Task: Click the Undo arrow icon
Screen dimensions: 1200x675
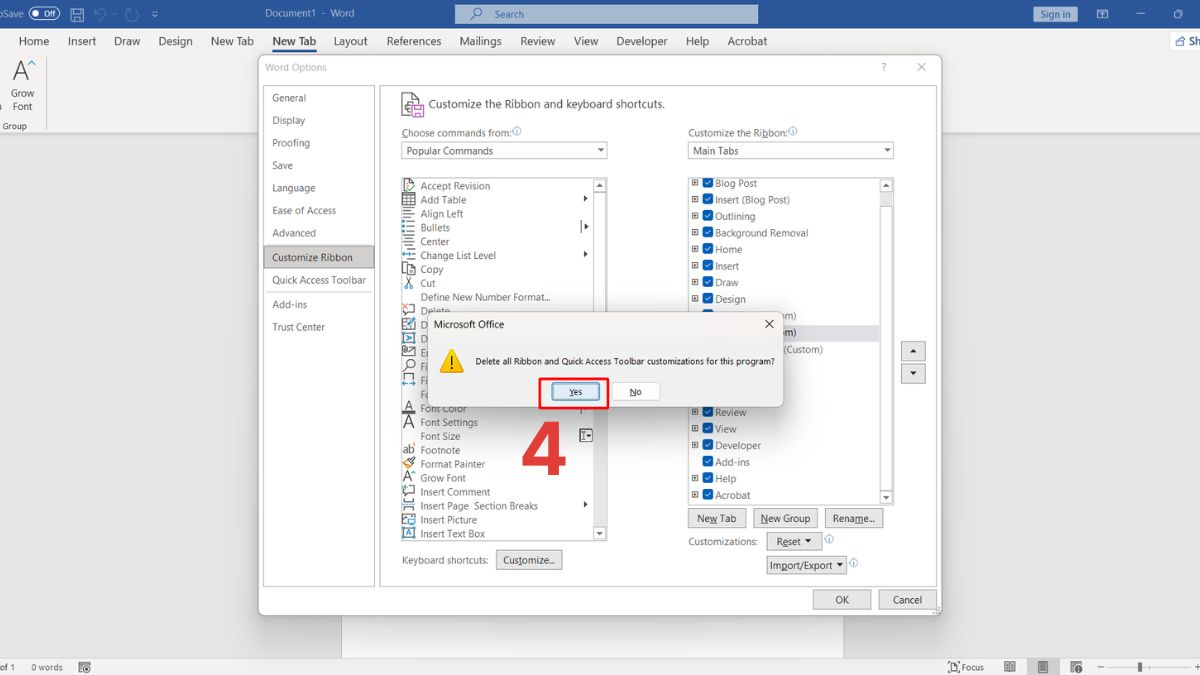Action: 102,14
